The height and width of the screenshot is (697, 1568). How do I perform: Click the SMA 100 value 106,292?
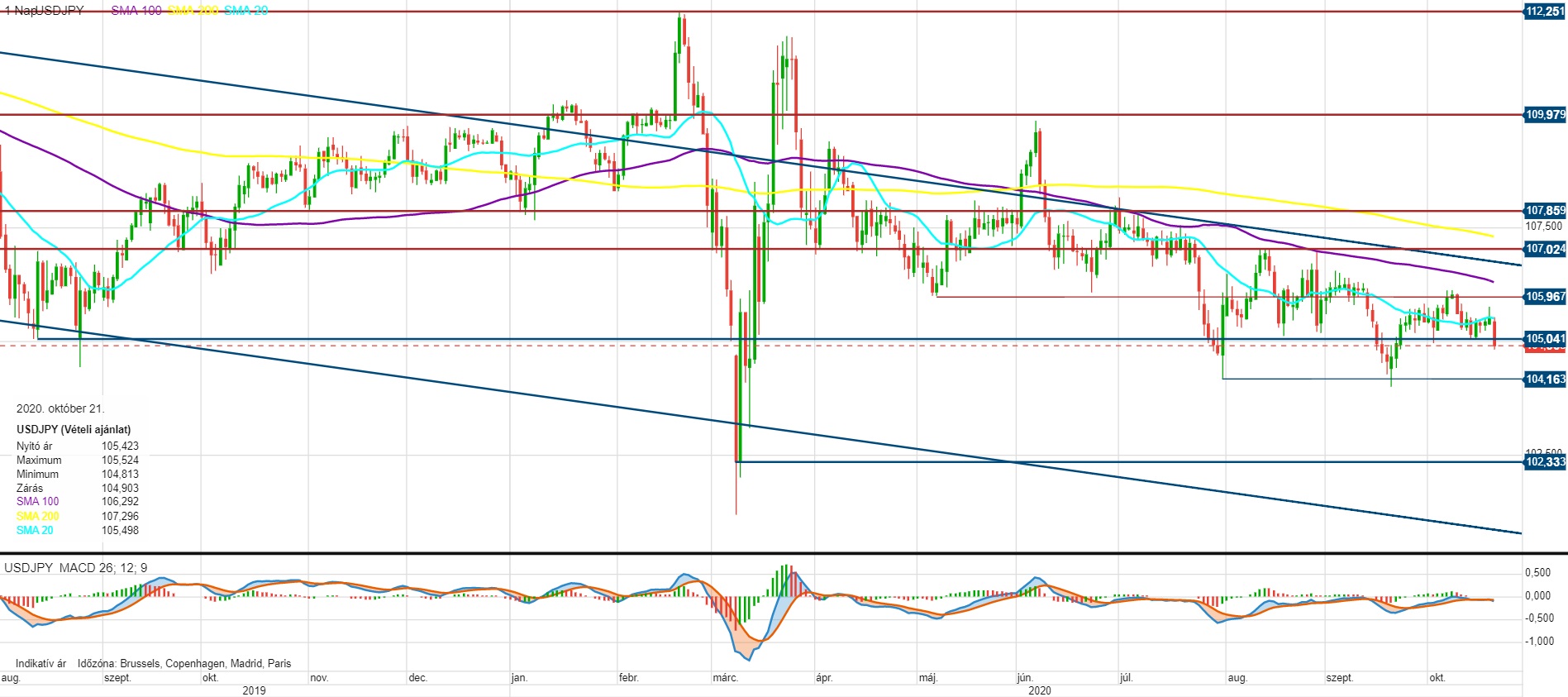(x=120, y=501)
